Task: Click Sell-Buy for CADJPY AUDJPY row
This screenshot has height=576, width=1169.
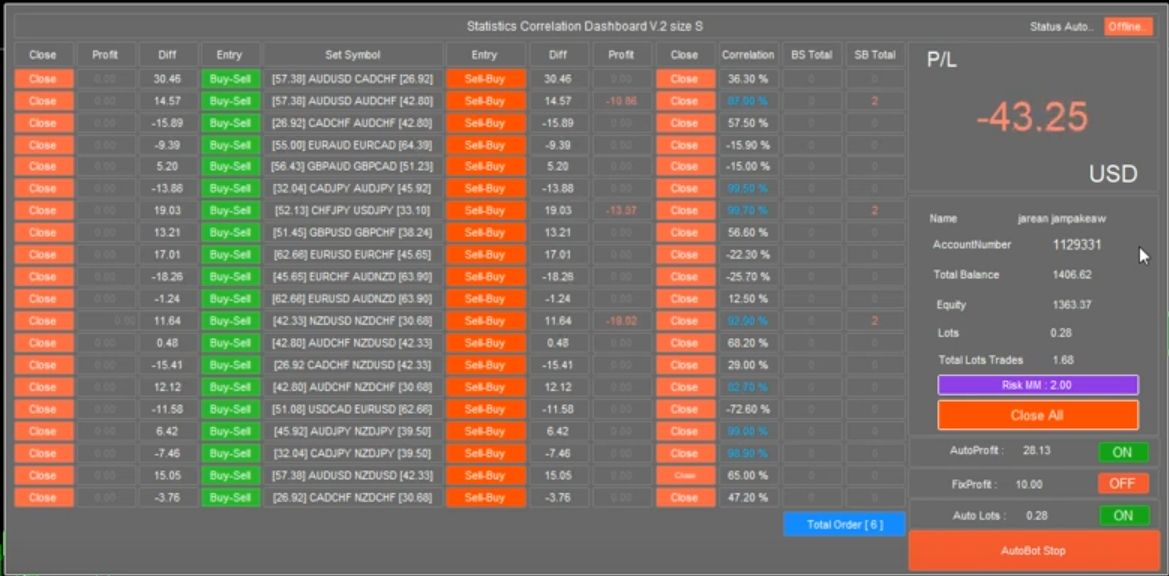Action: (485, 189)
